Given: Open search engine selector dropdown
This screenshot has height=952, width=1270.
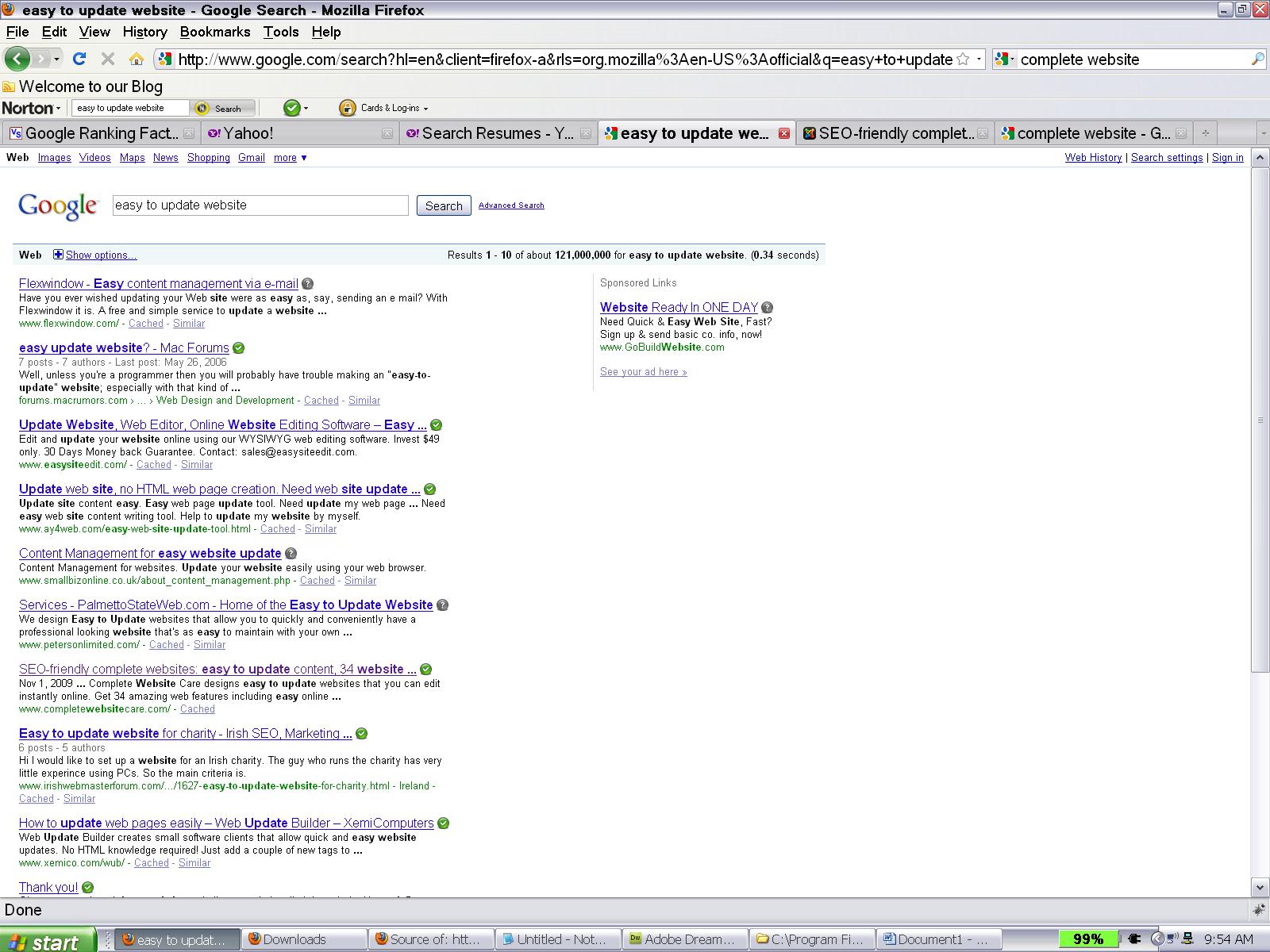Looking at the screenshot, I should [1005, 59].
